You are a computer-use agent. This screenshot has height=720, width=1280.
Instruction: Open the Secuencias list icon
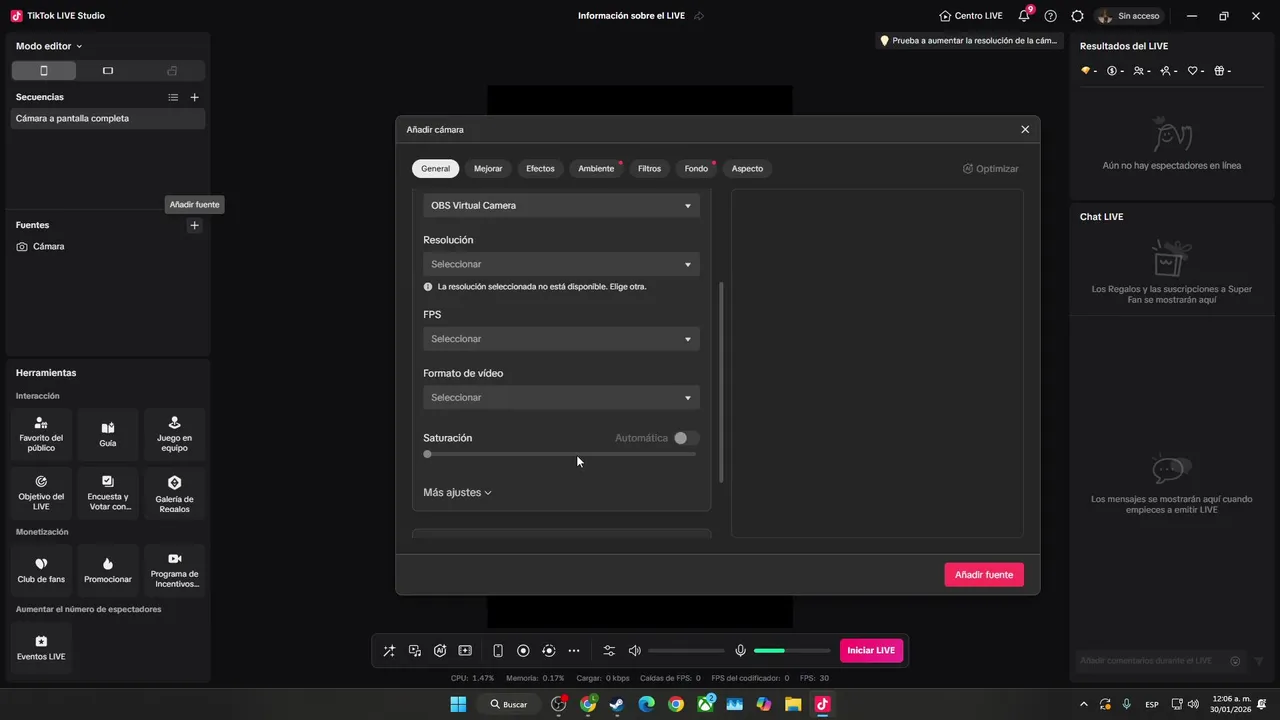(173, 97)
